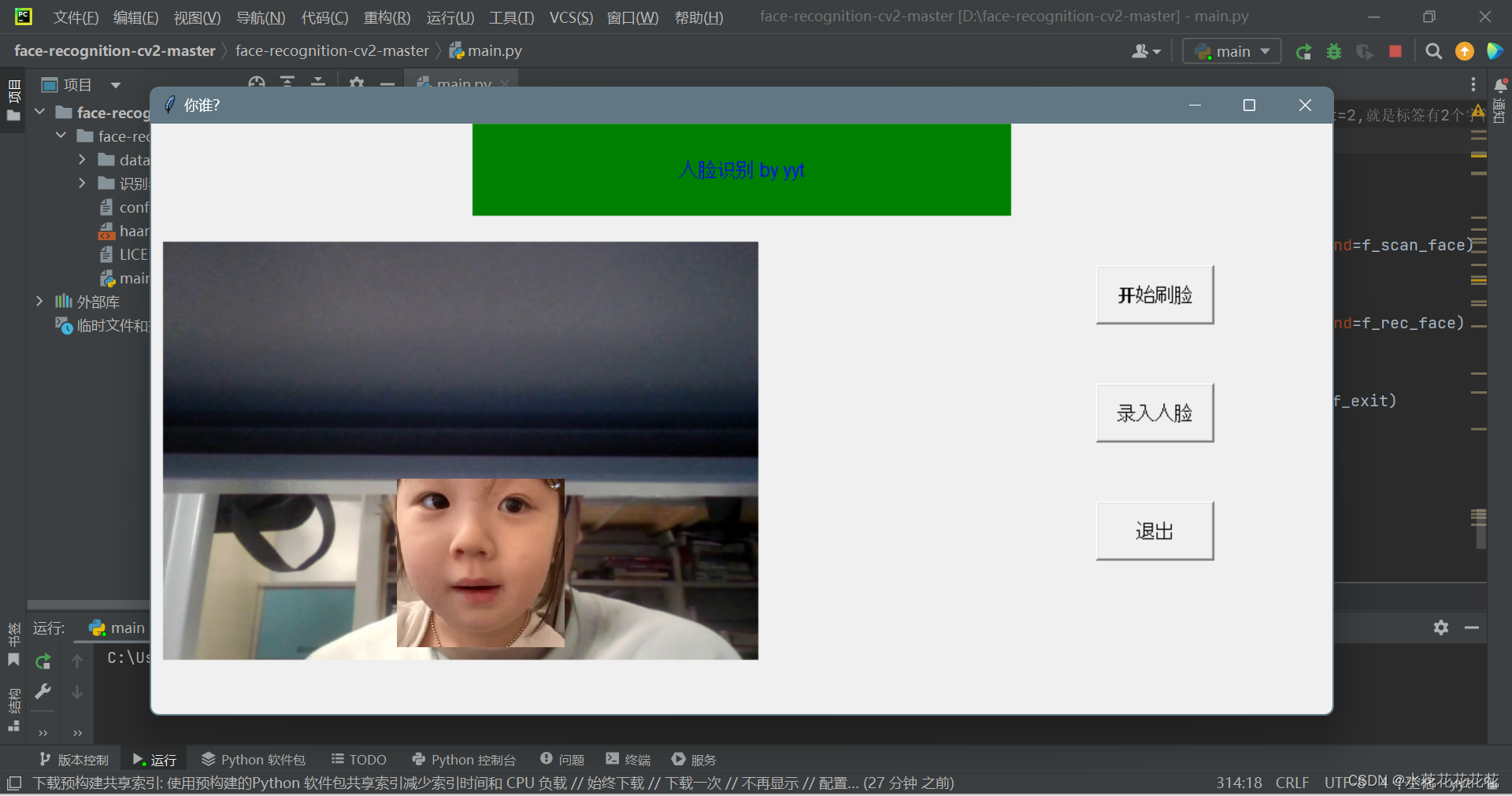This screenshot has width=1512, height=796.
Task: Open the Python 软件包 tool window
Action: pos(253,760)
